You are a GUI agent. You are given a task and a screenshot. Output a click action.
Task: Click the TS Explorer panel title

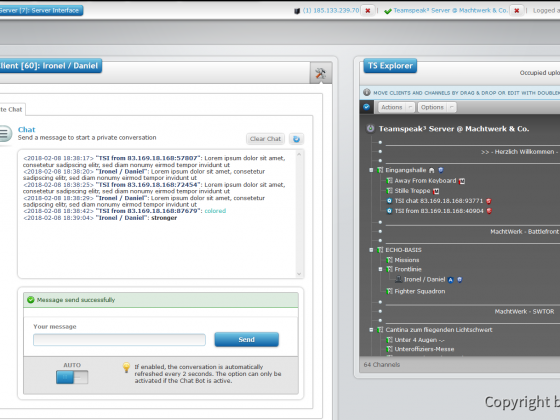click(390, 66)
